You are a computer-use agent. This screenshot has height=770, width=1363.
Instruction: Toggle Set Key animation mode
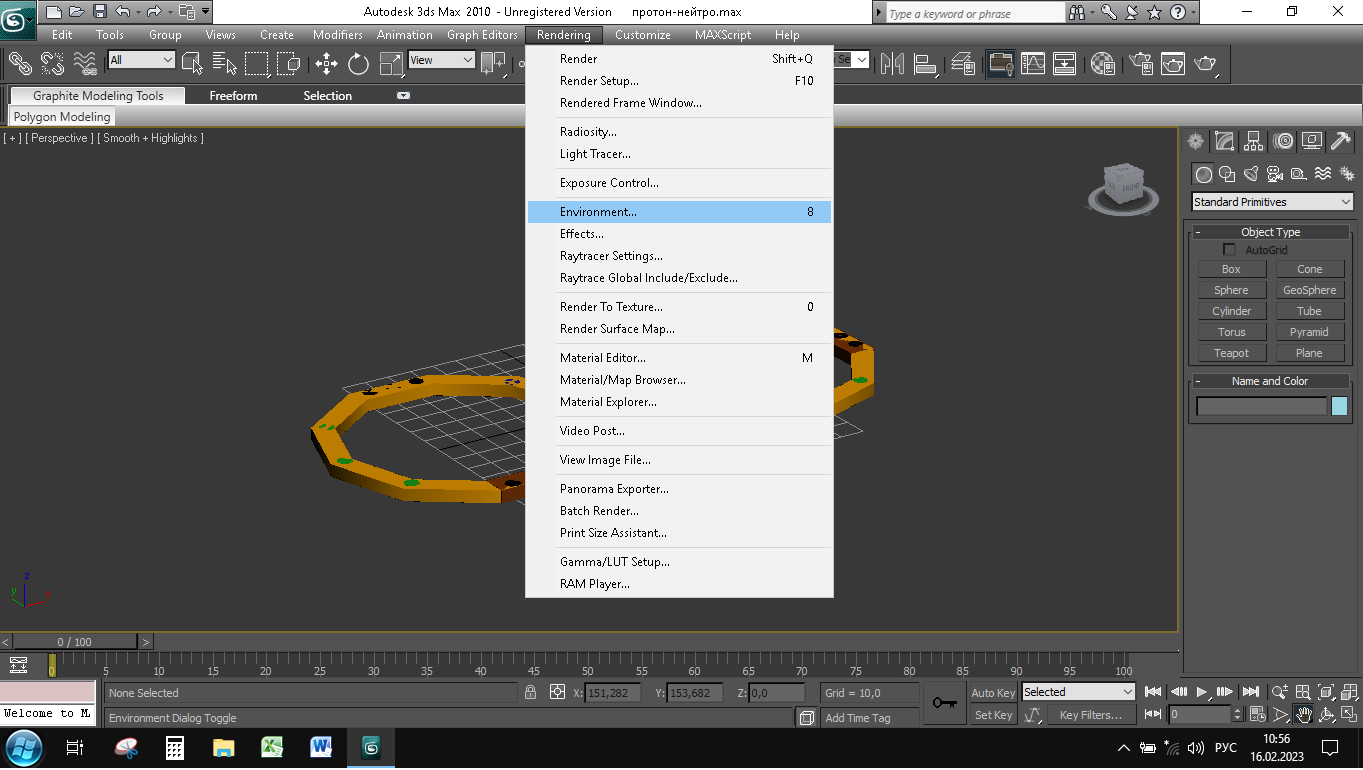tap(993, 715)
